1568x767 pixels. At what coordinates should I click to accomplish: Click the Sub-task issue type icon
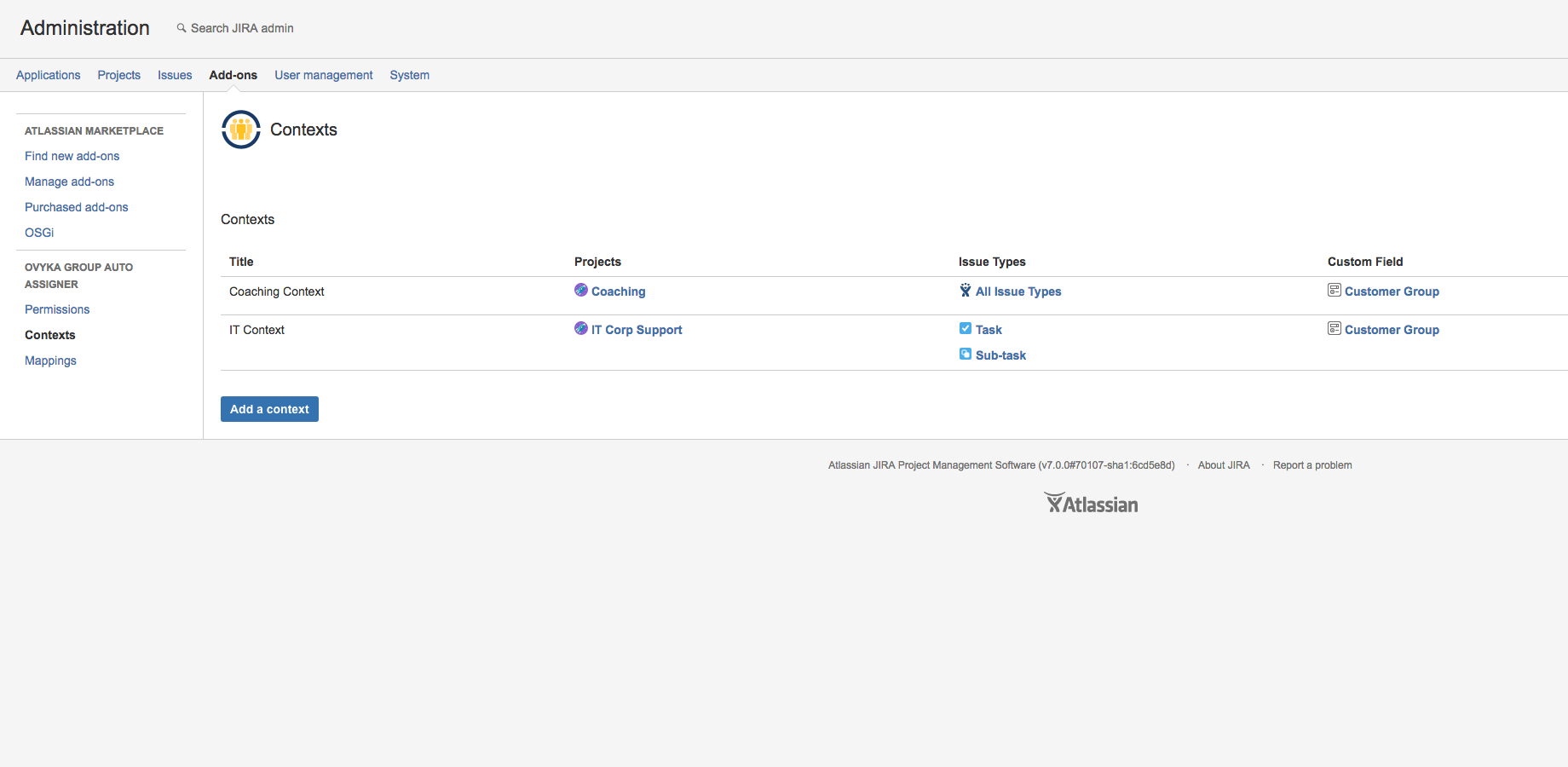(x=966, y=354)
